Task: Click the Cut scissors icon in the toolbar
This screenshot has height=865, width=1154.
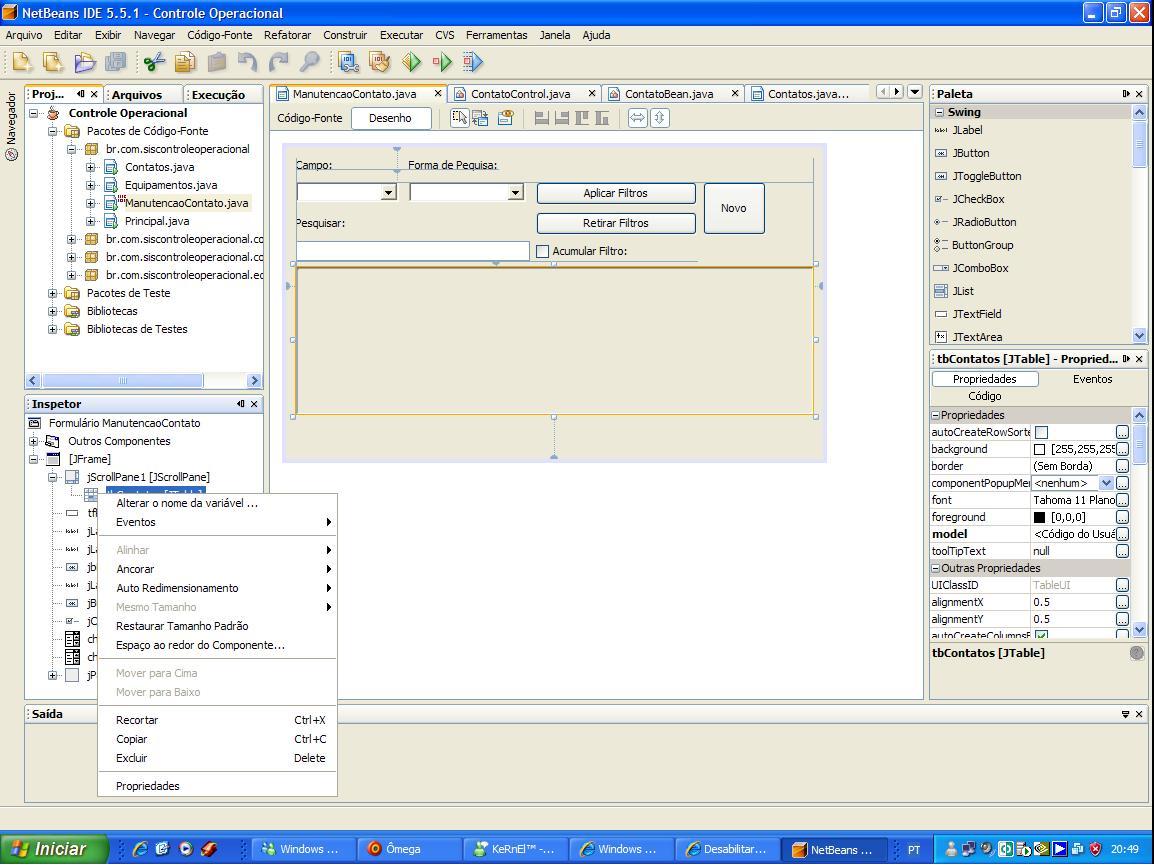Action: tap(154, 63)
